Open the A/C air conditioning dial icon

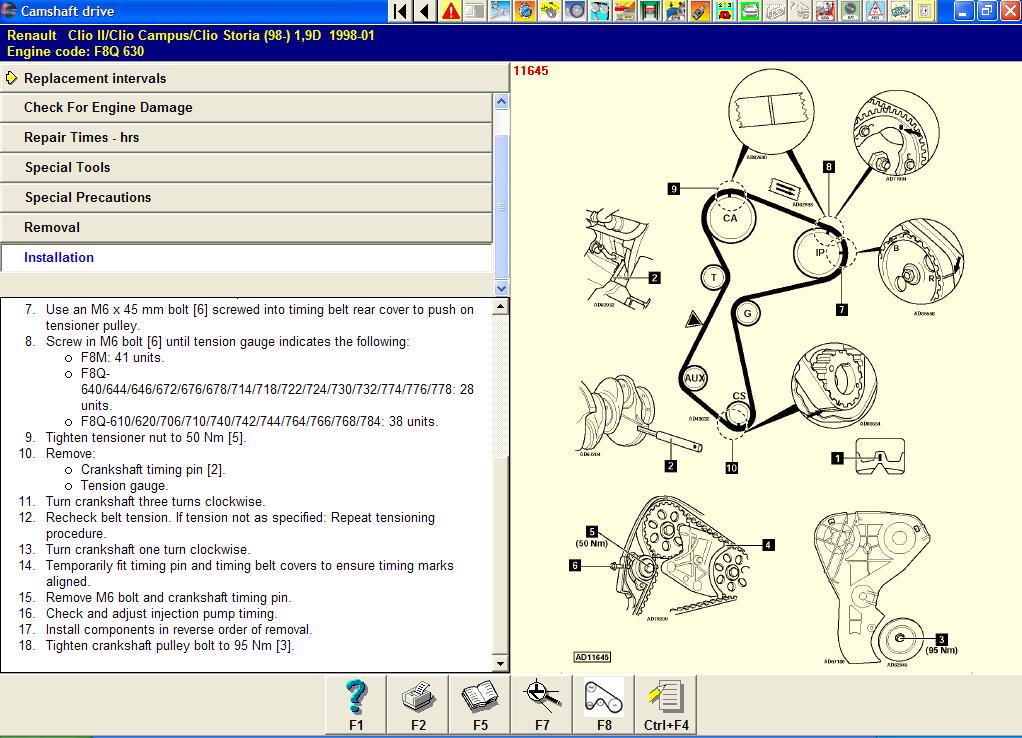click(850, 11)
